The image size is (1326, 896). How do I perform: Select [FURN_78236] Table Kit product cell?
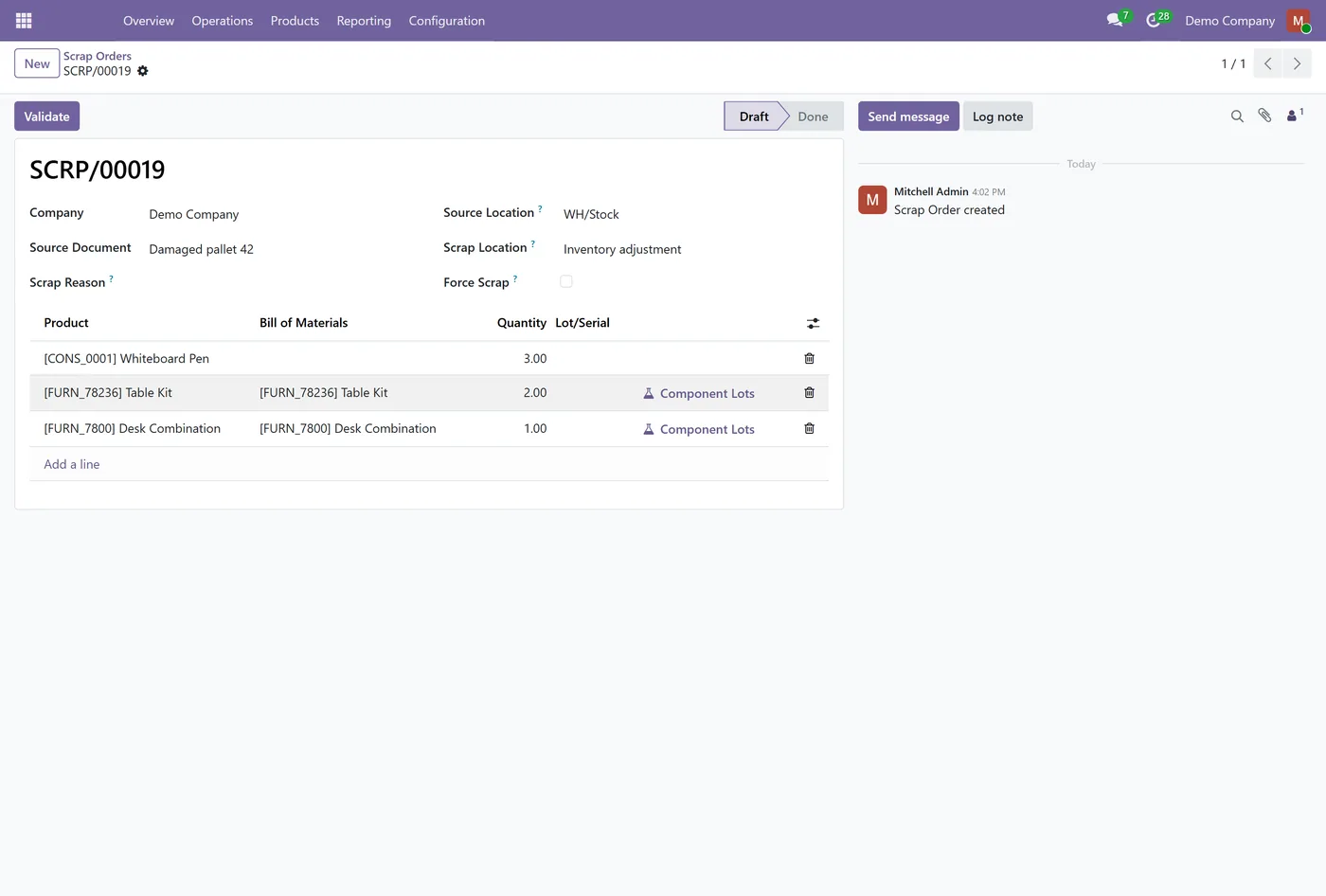[x=144, y=392]
